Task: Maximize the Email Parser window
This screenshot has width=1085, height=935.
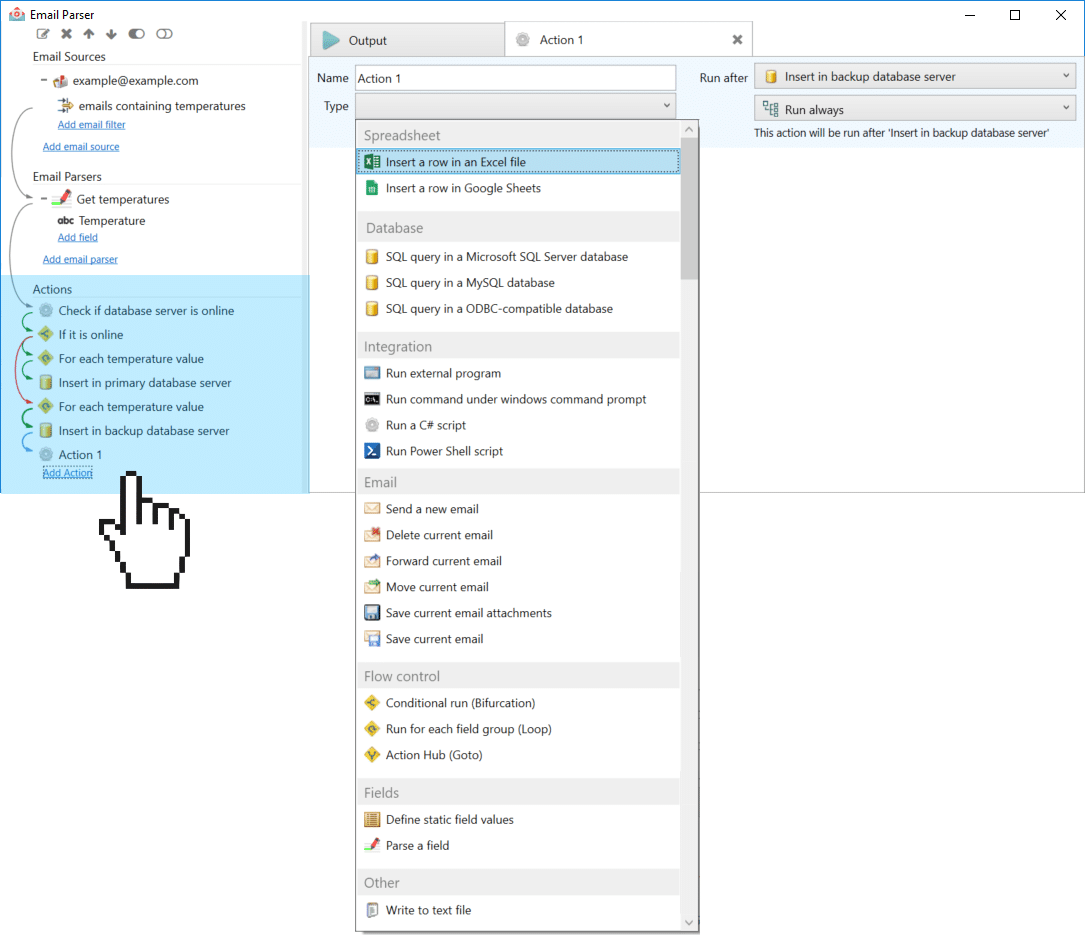Action: tap(1015, 15)
